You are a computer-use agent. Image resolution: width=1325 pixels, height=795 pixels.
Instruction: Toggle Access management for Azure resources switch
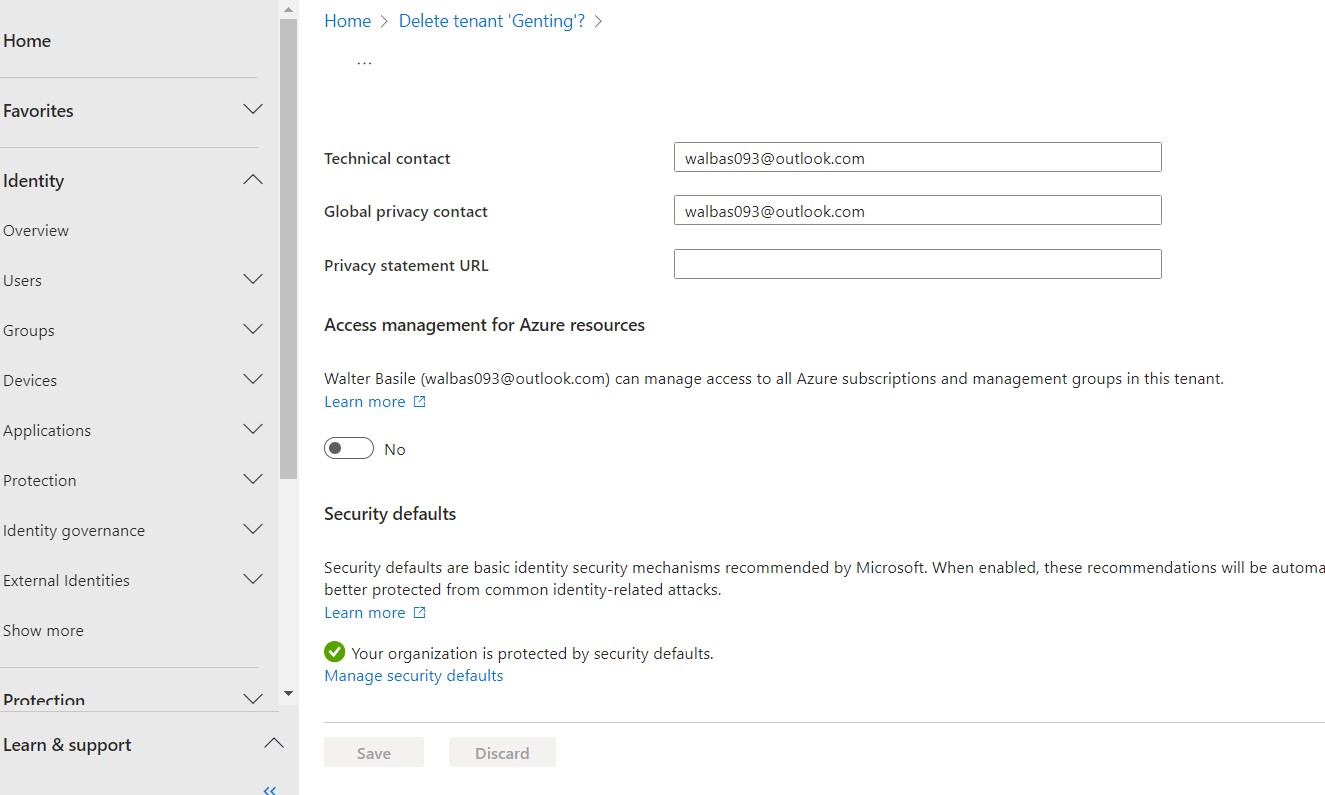point(348,449)
